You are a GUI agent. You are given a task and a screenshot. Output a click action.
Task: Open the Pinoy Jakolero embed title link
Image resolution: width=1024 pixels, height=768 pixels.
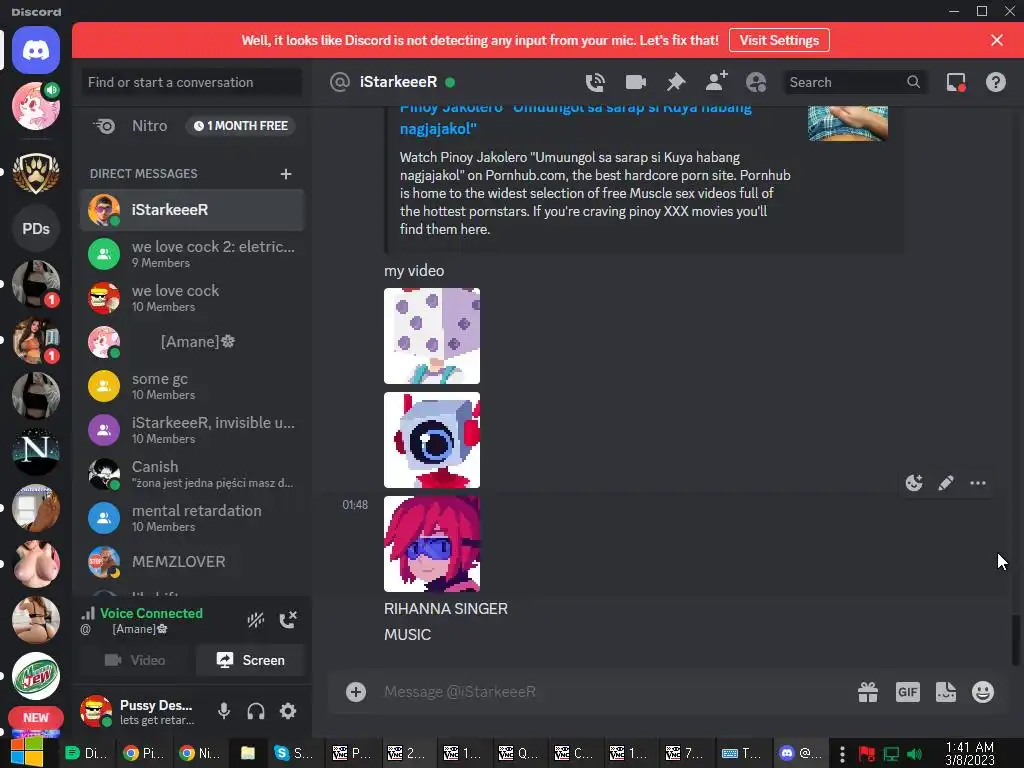tap(575, 118)
